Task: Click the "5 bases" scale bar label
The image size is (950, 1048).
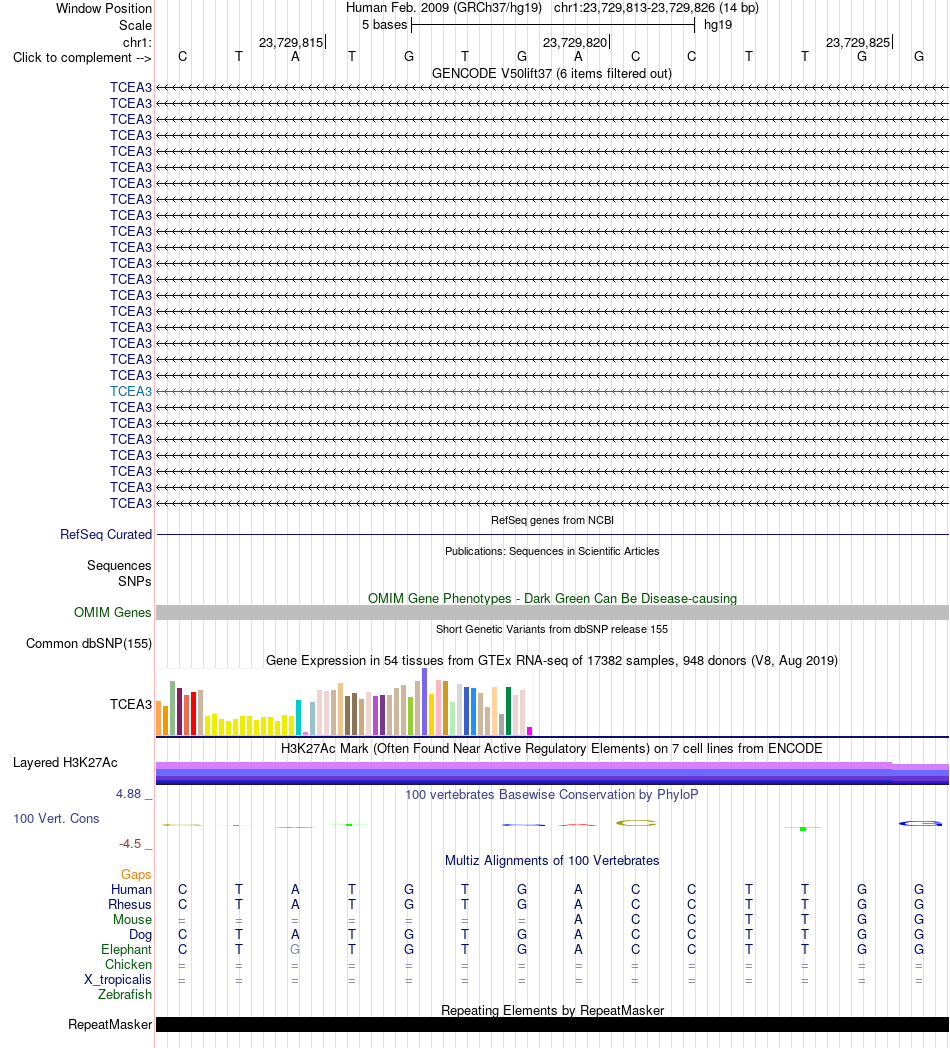Action: (384, 25)
